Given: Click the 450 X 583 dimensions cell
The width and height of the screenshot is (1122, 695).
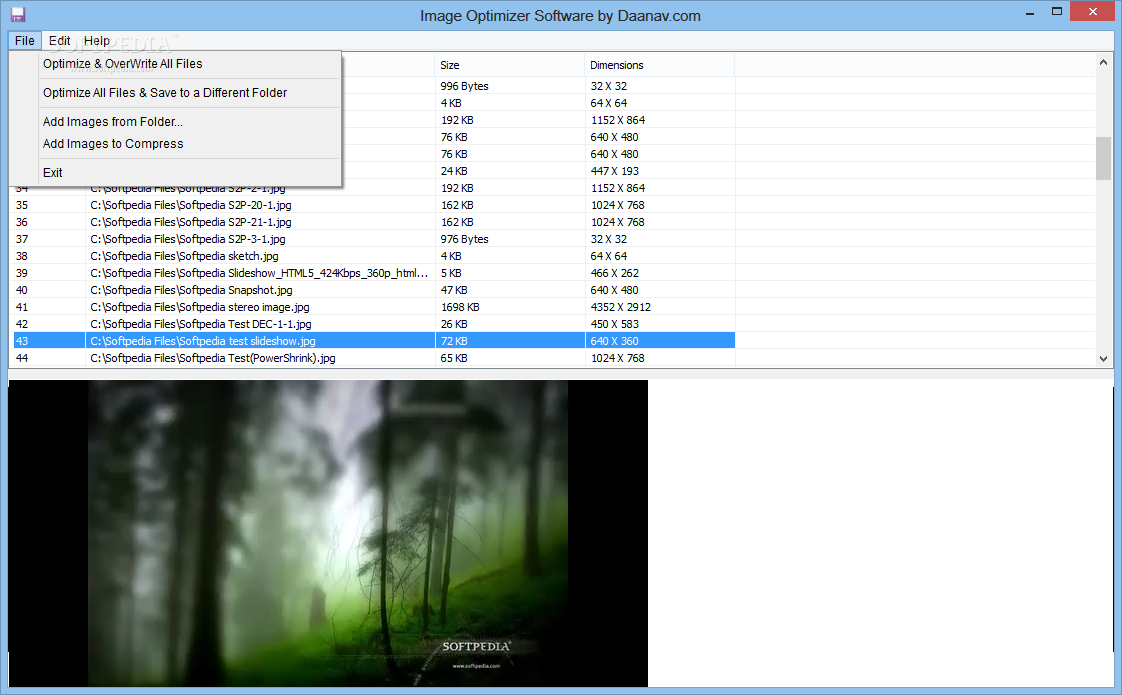Looking at the screenshot, I should click(x=659, y=324).
